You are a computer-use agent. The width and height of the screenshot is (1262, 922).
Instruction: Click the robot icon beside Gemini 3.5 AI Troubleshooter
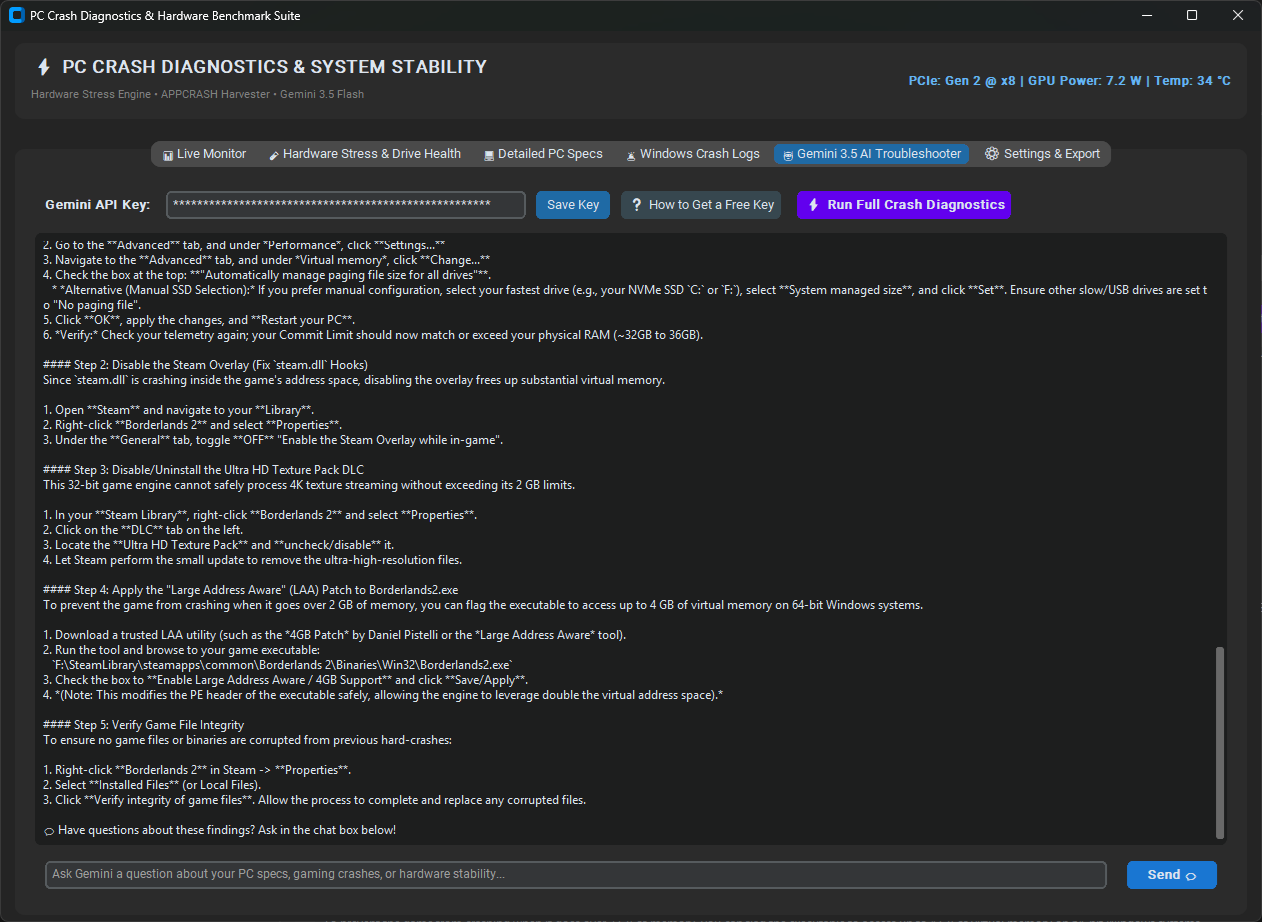pyautogui.click(x=788, y=155)
